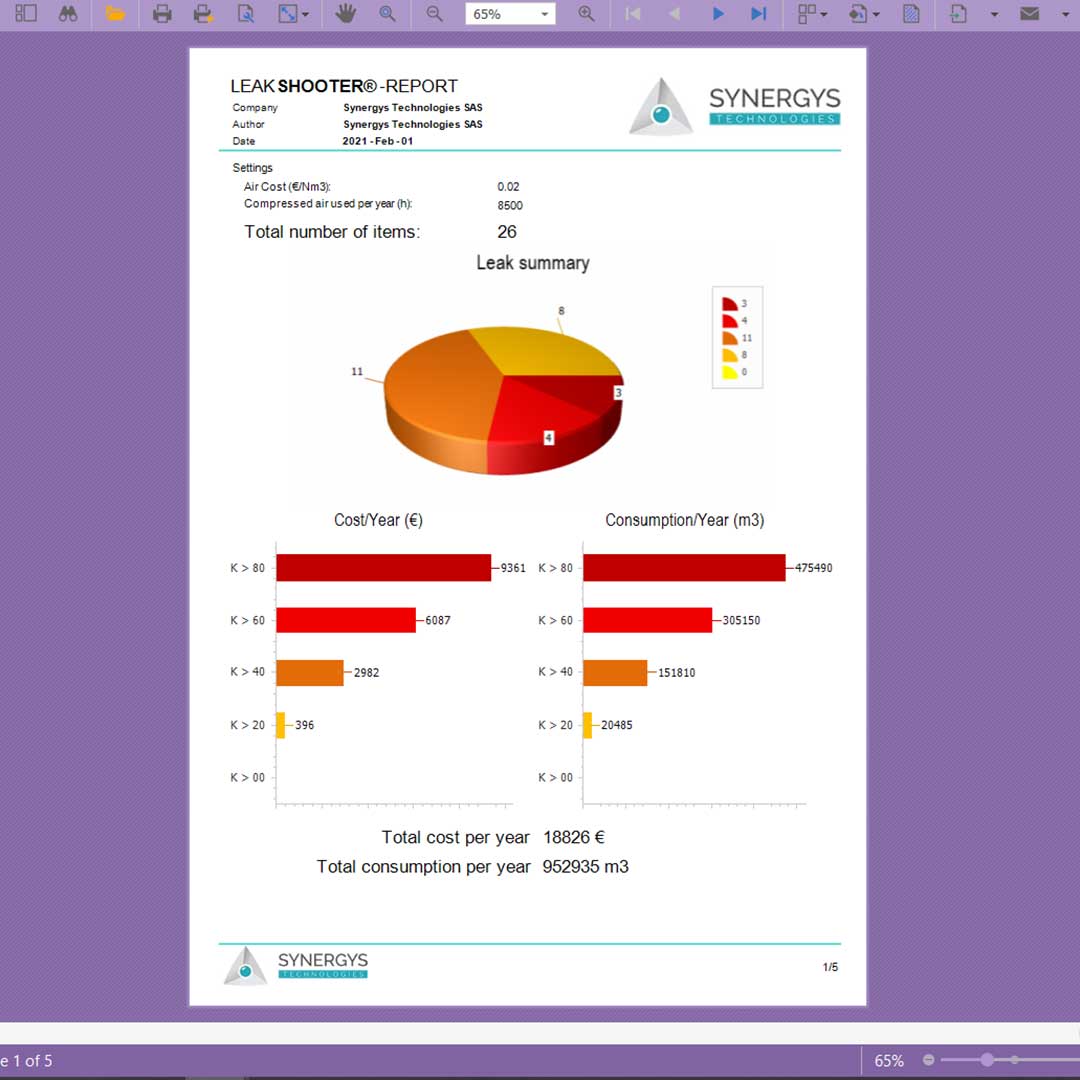Expand the scale dropdown arrow

[x=305, y=15]
